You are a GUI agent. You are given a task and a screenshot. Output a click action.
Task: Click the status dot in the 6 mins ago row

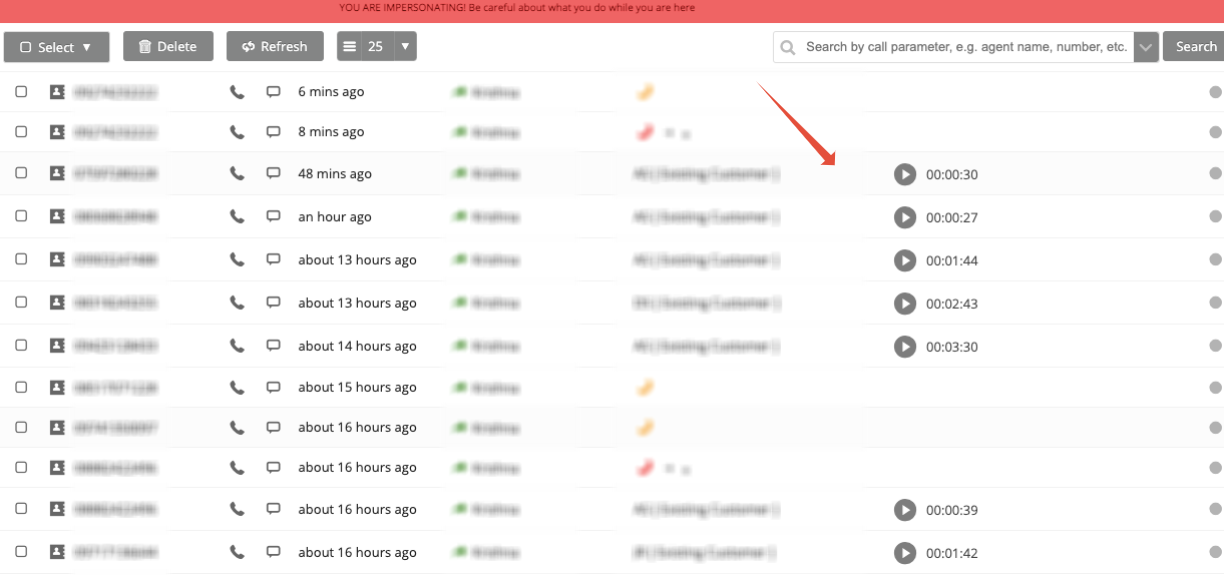pyautogui.click(x=1216, y=92)
